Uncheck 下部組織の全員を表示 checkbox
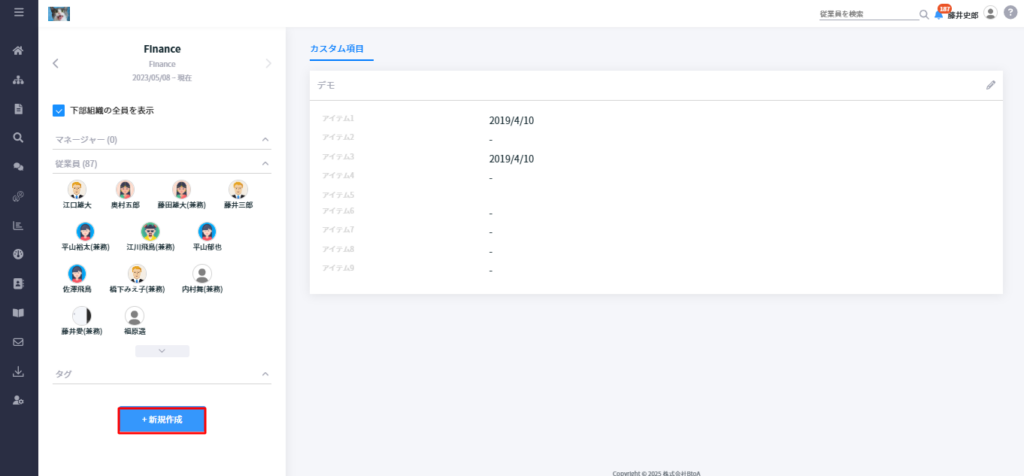Viewport: 1024px width, 476px height. click(x=59, y=111)
